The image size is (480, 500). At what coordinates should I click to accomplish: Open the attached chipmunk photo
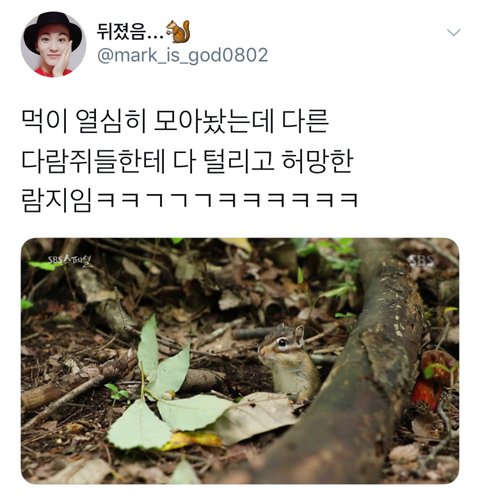click(x=240, y=361)
